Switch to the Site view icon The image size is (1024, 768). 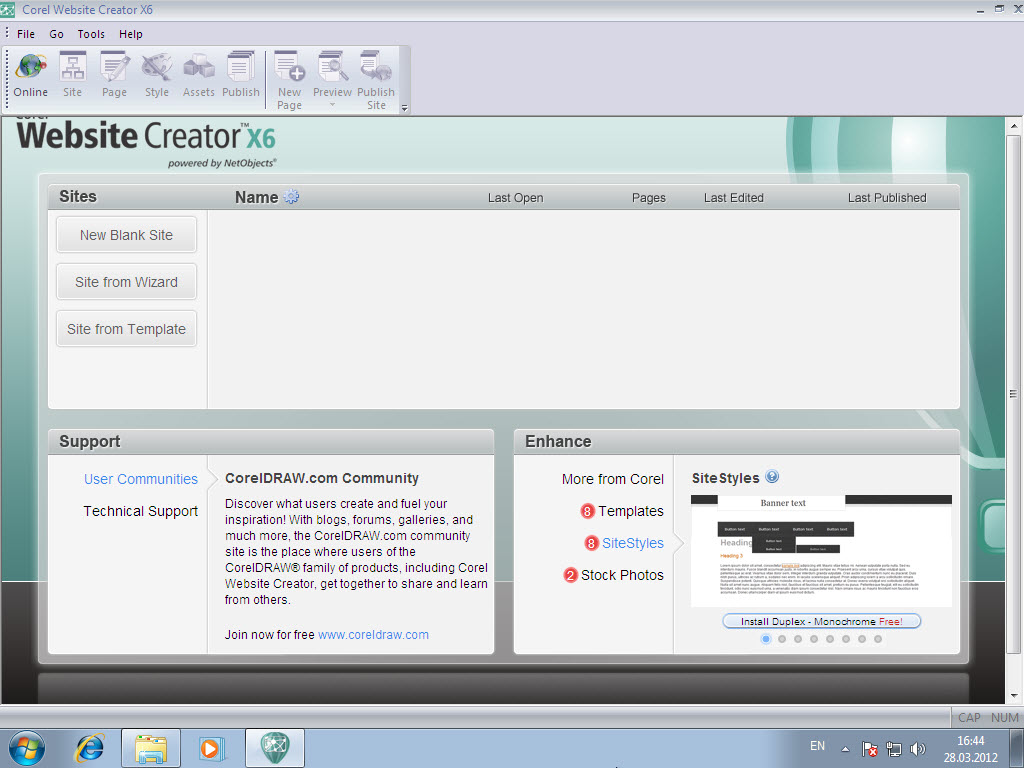[72, 75]
